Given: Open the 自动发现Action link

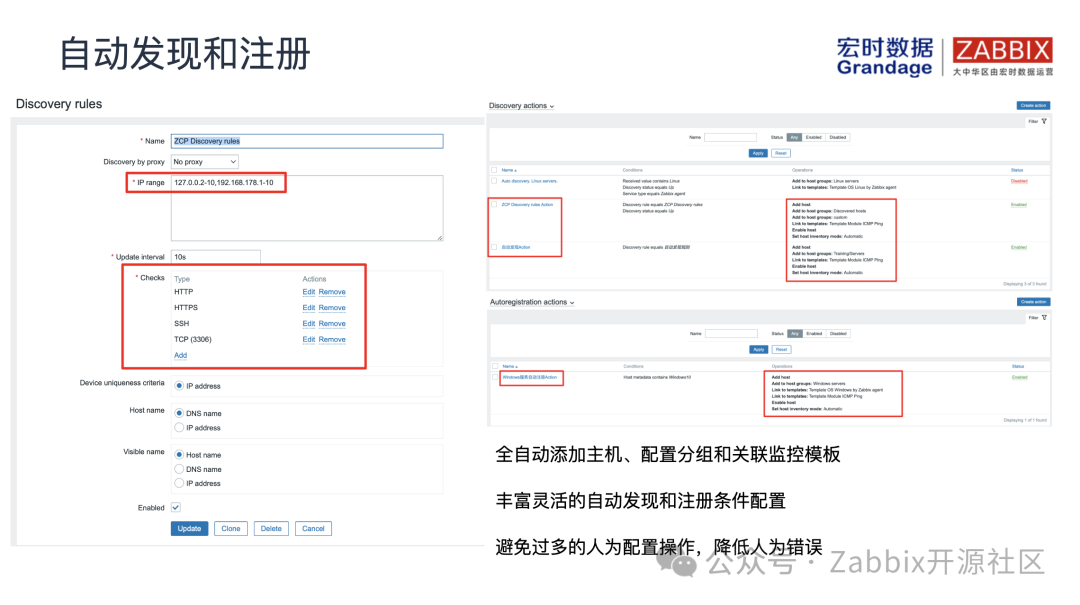Looking at the screenshot, I should (x=516, y=247).
